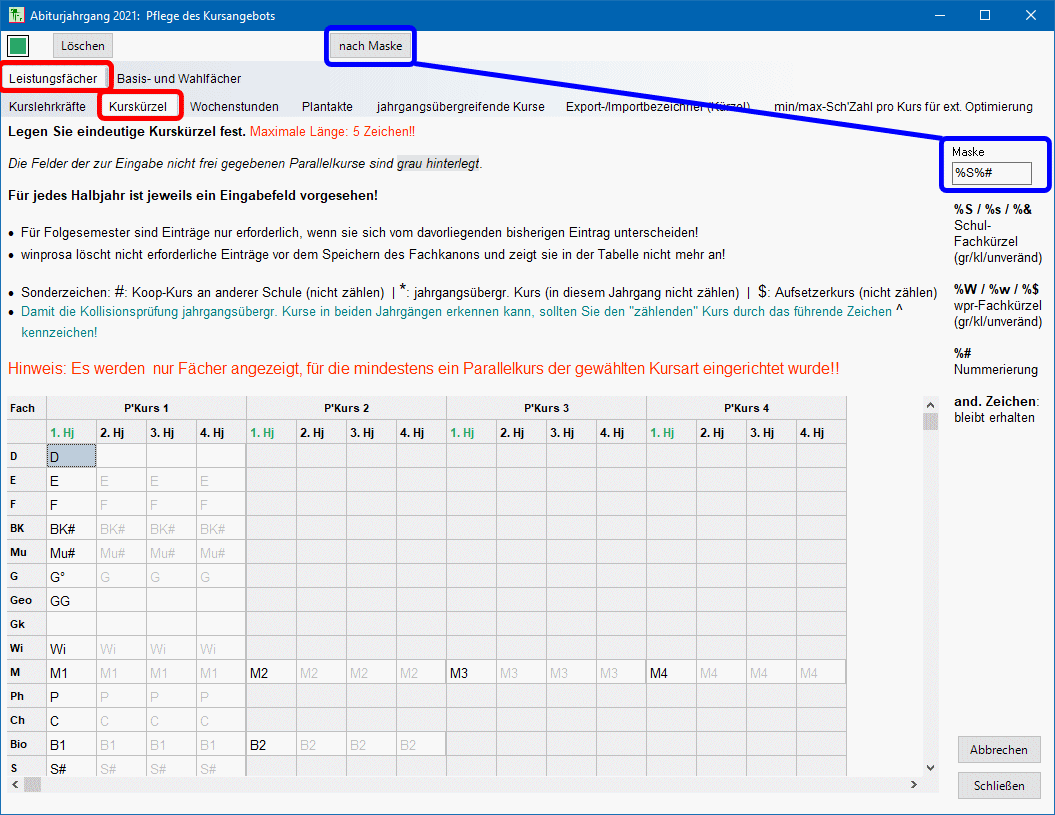Select the D course cell in P'Kurs 1
1055x815 pixels.
point(72,456)
